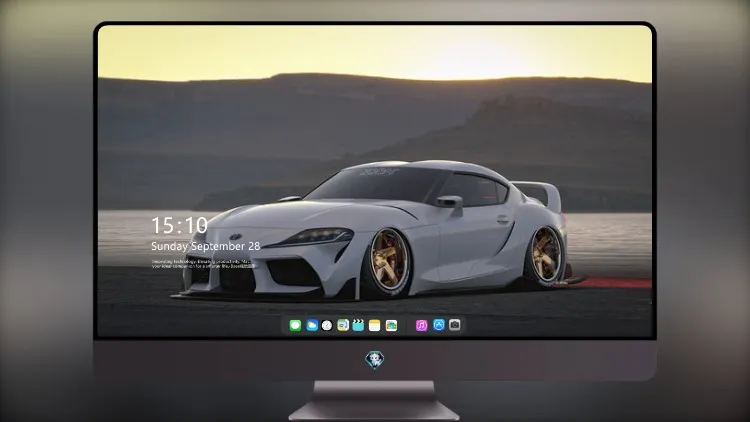Open the pink Music app in dock
750x422 pixels.
coord(421,325)
